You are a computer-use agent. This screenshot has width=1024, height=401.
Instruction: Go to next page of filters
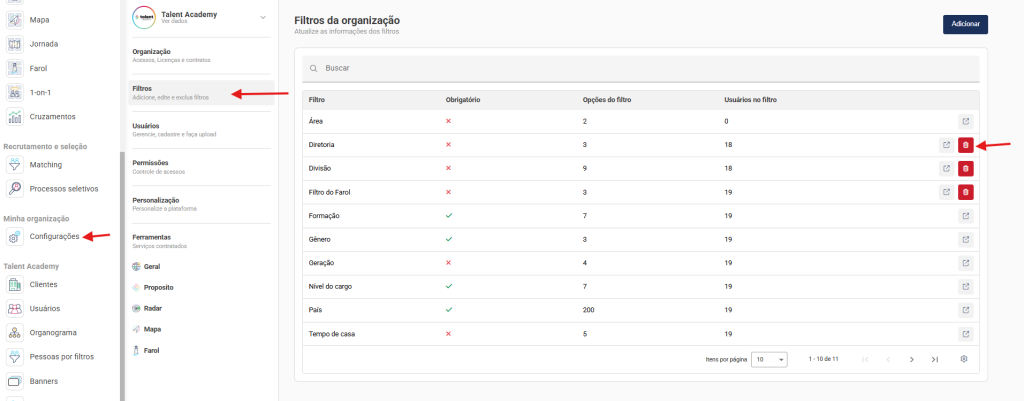click(911, 359)
